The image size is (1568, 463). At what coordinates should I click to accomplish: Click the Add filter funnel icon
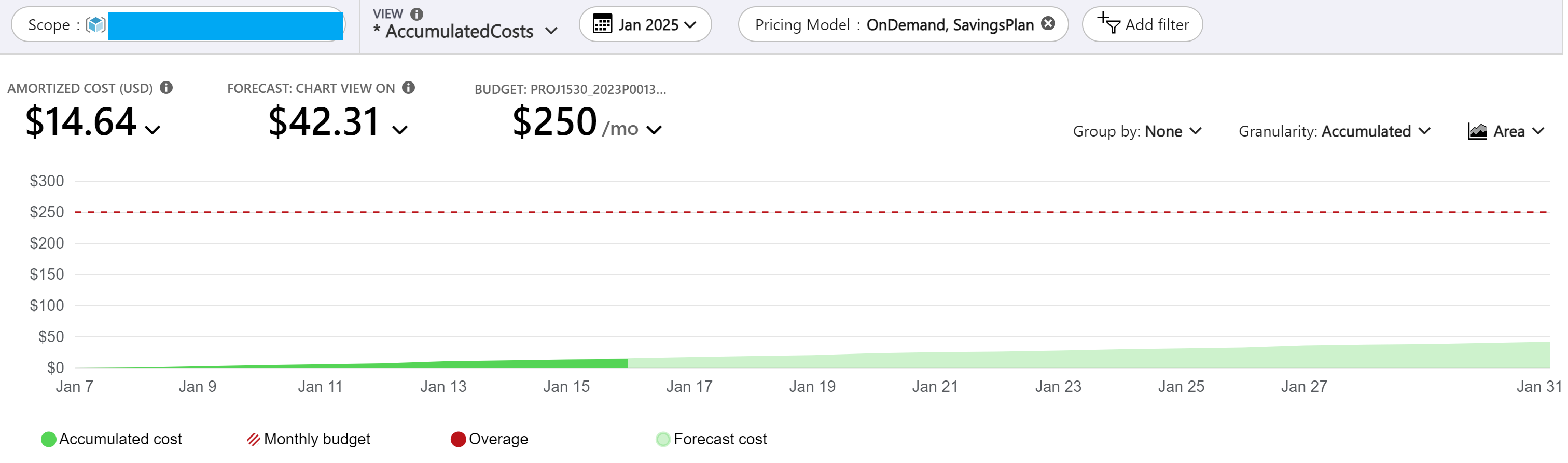pyautogui.click(x=1108, y=24)
